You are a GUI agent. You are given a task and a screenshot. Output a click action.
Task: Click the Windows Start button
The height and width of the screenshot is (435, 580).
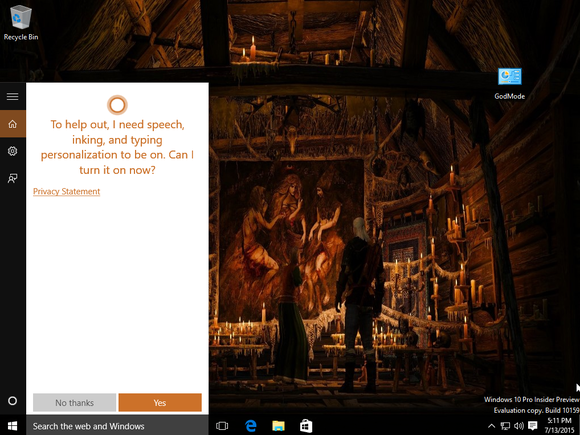pos(13,426)
